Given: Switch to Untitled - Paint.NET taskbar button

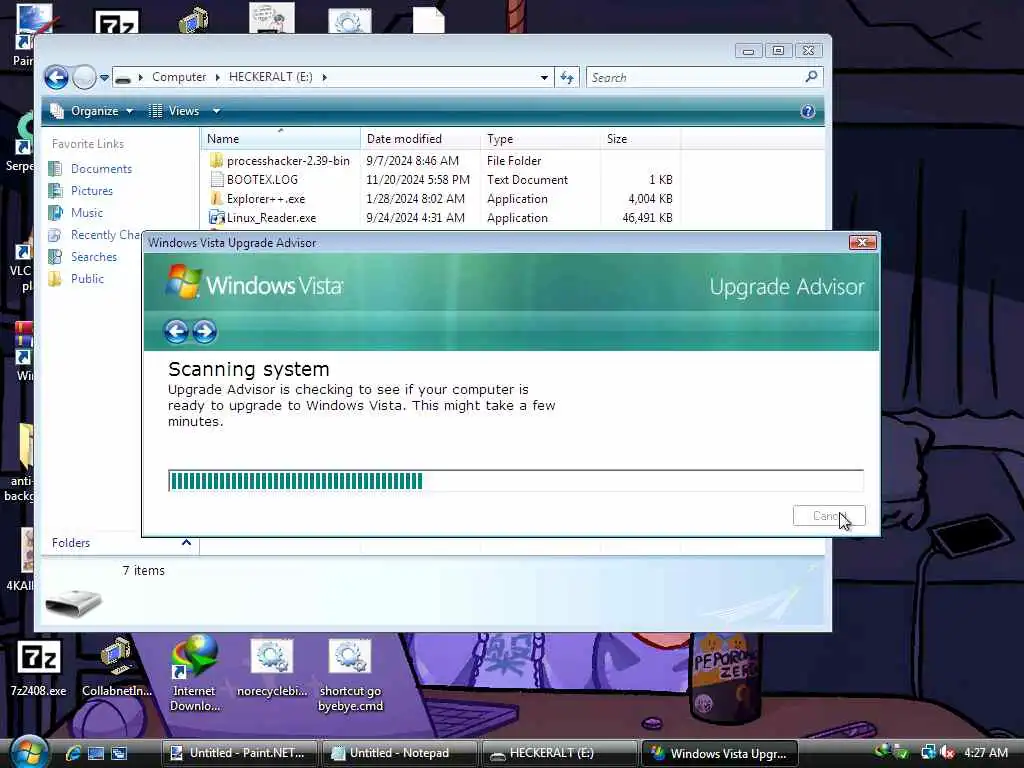Looking at the screenshot, I should [x=239, y=753].
